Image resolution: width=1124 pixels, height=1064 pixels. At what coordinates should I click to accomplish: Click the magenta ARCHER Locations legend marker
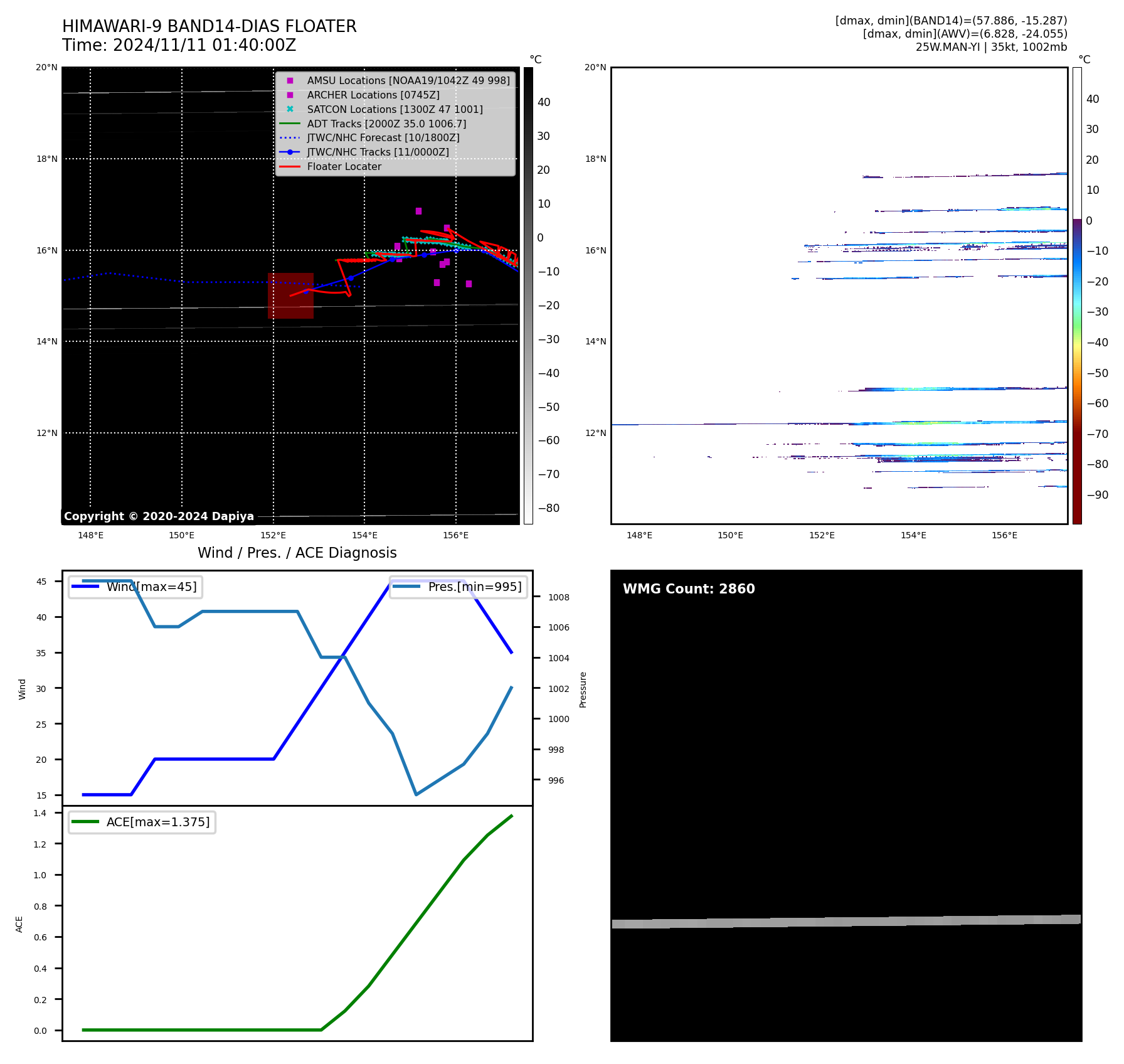(x=290, y=95)
